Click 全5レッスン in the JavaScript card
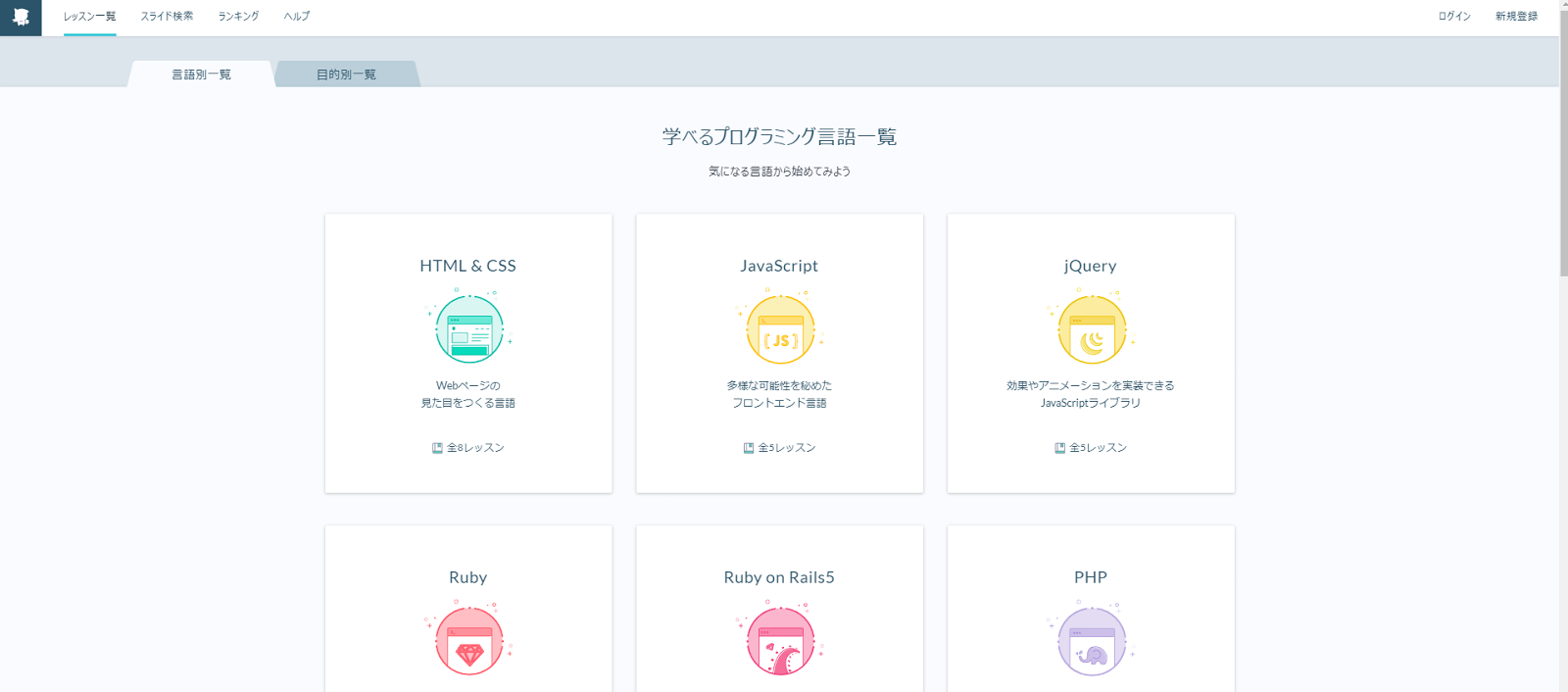 click(787, 448)
